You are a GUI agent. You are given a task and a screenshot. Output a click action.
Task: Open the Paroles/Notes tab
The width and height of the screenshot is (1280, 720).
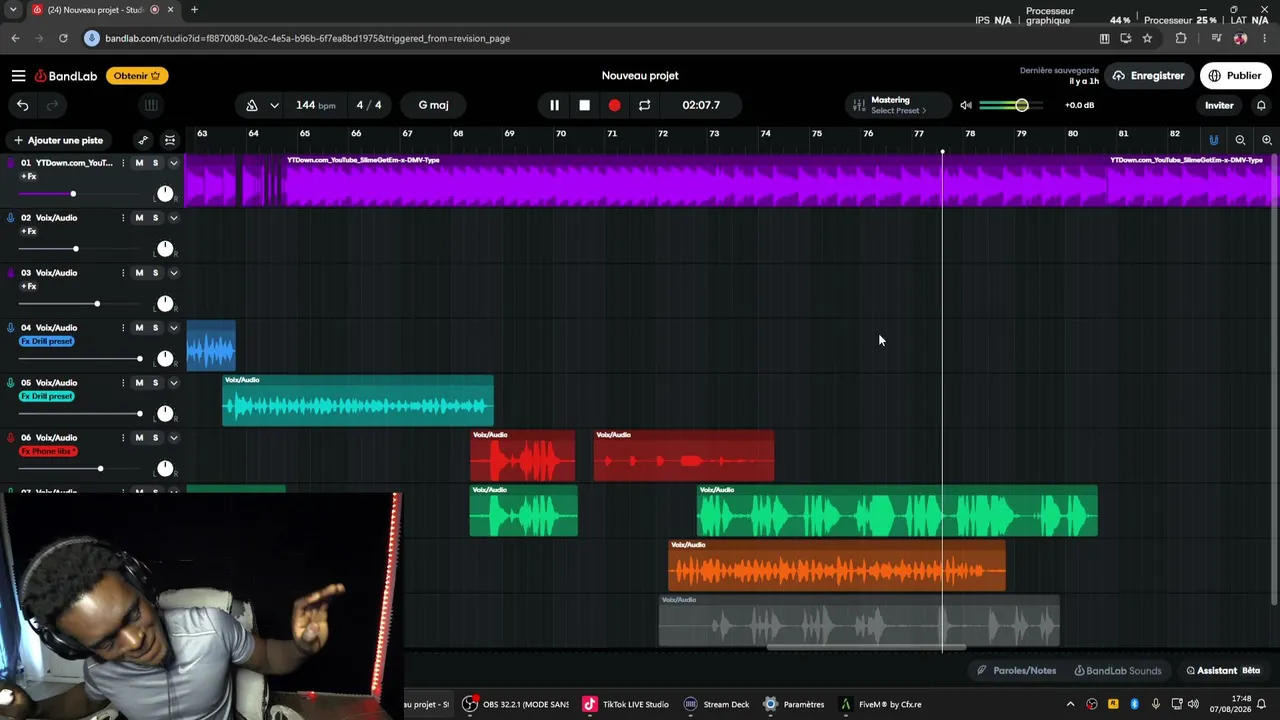tap(1016, 671)
